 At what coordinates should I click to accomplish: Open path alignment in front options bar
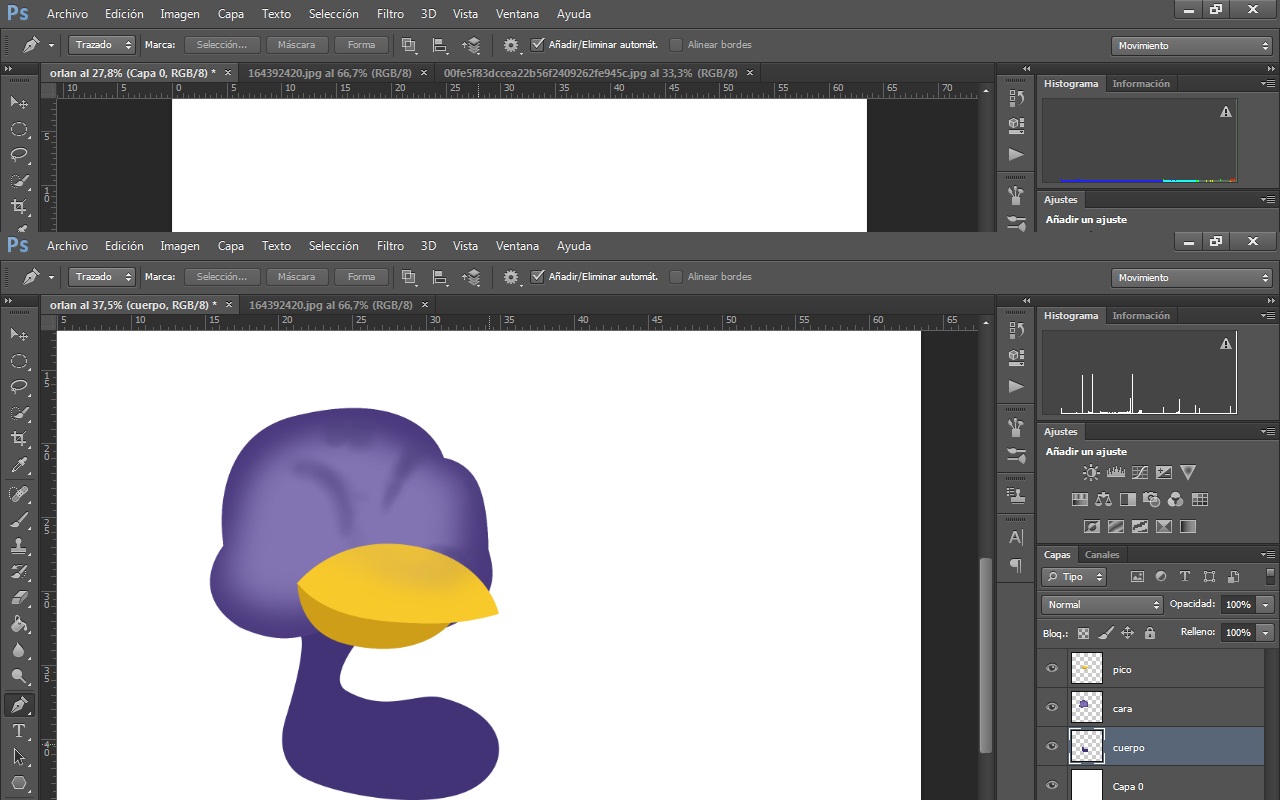[x=440, y=277]
